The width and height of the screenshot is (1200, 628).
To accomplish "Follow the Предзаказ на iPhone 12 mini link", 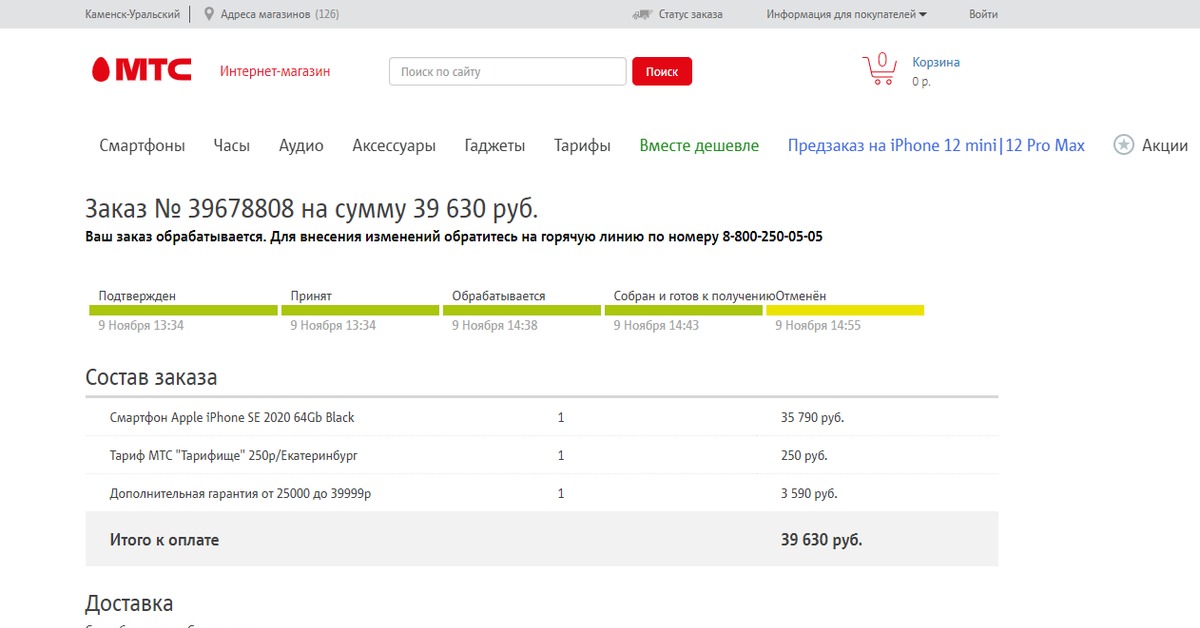I will [891, 146].
